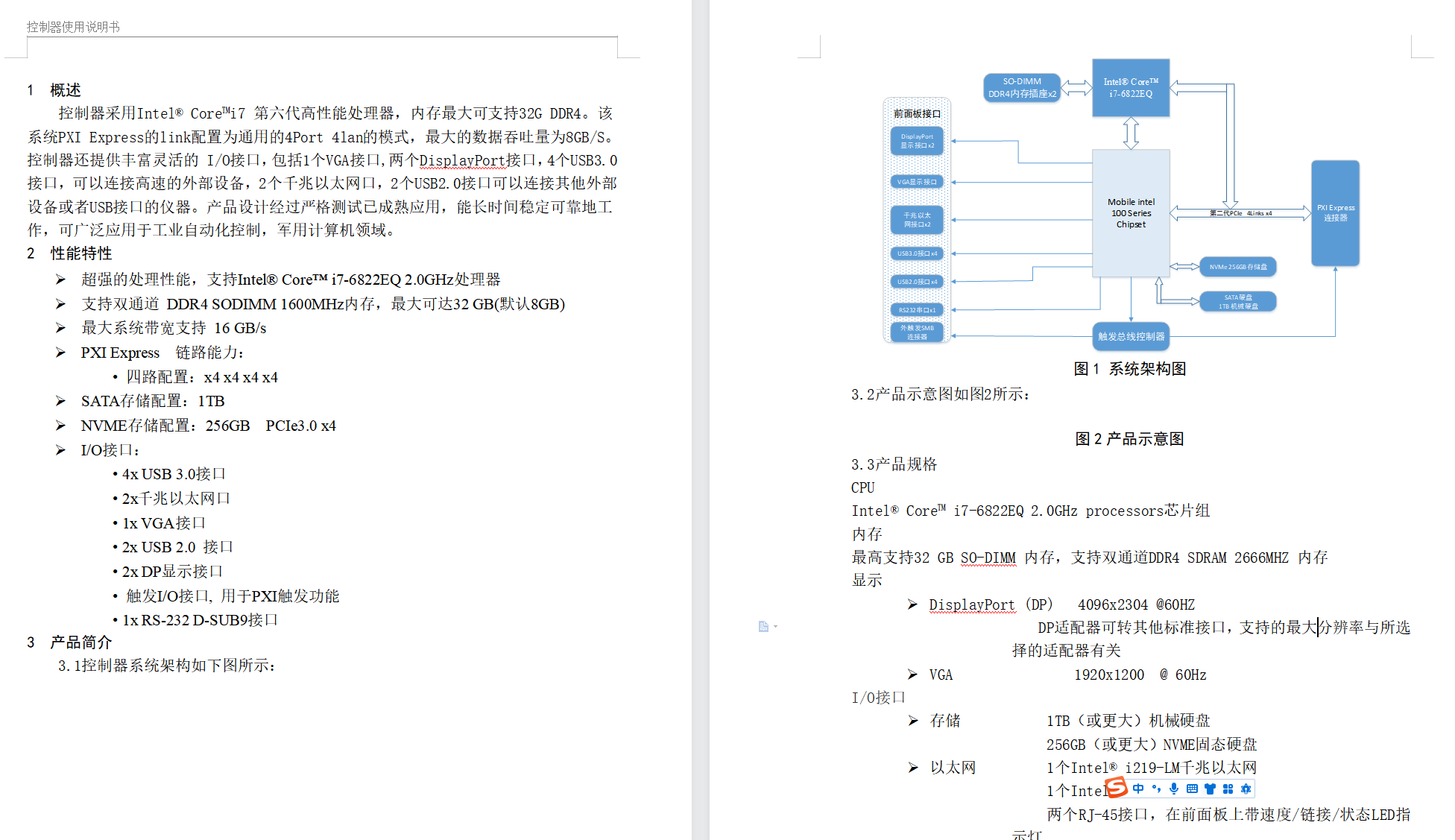Image resolution: width=1455 pixels, height=840 pixels.
Task: Click the 以太网 bullet entry
Action: [x=953, y=768]
